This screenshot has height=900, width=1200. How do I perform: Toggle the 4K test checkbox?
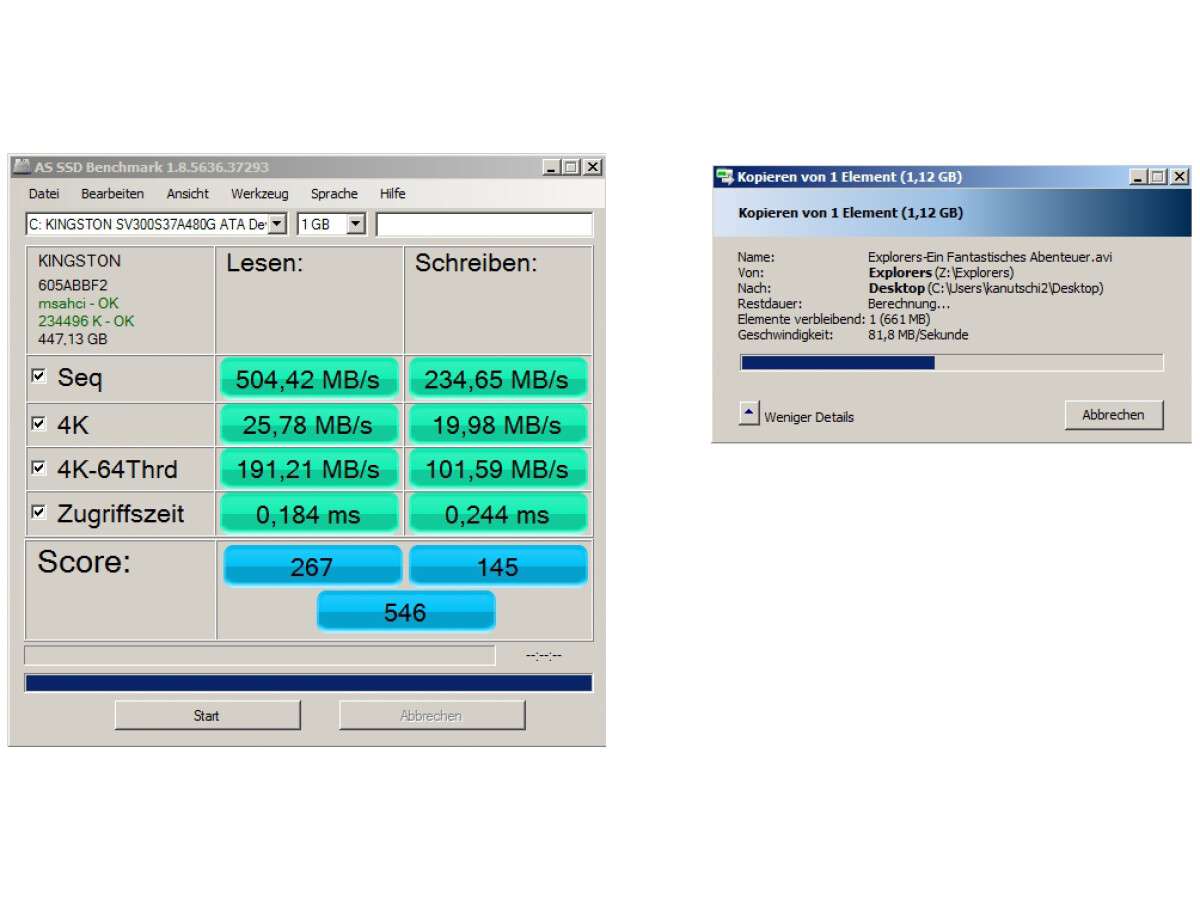pos(39,423)
